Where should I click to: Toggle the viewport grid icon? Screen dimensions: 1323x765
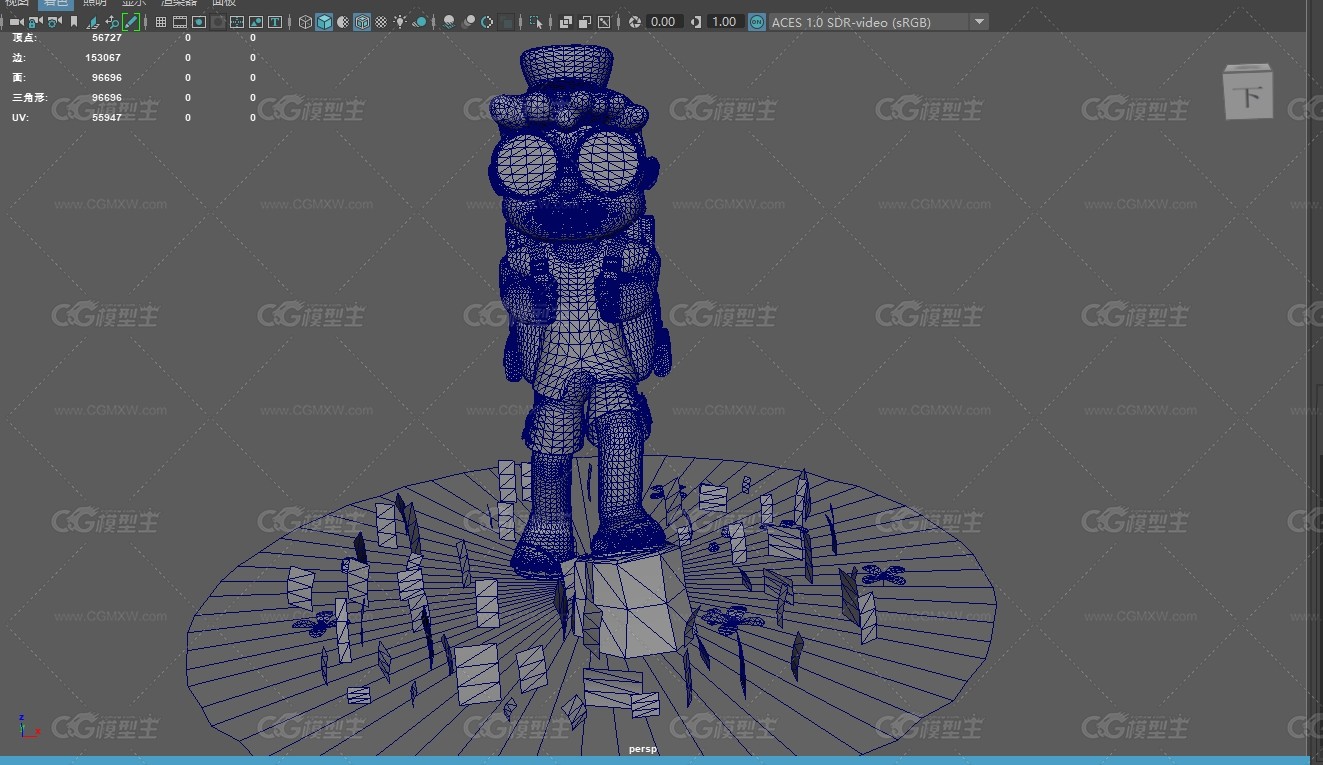pyautogui.click(x=160, y=22)
